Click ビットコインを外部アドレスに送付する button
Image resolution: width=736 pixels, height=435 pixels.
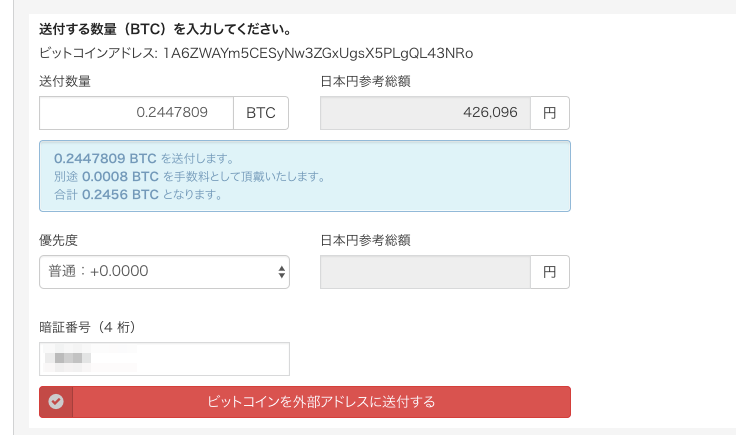[305, 402]
